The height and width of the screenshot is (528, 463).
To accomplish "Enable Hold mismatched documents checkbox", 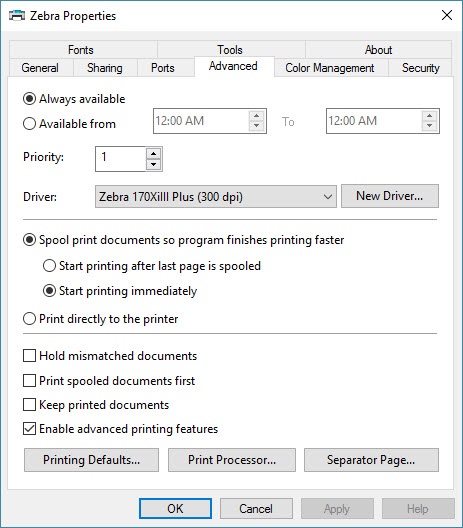I will [x=29, y=356].
